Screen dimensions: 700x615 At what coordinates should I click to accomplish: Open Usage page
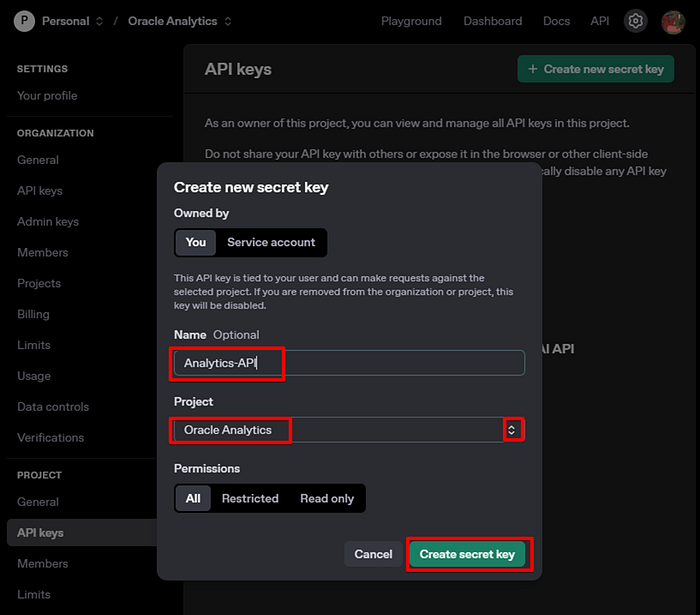[34, 376]
